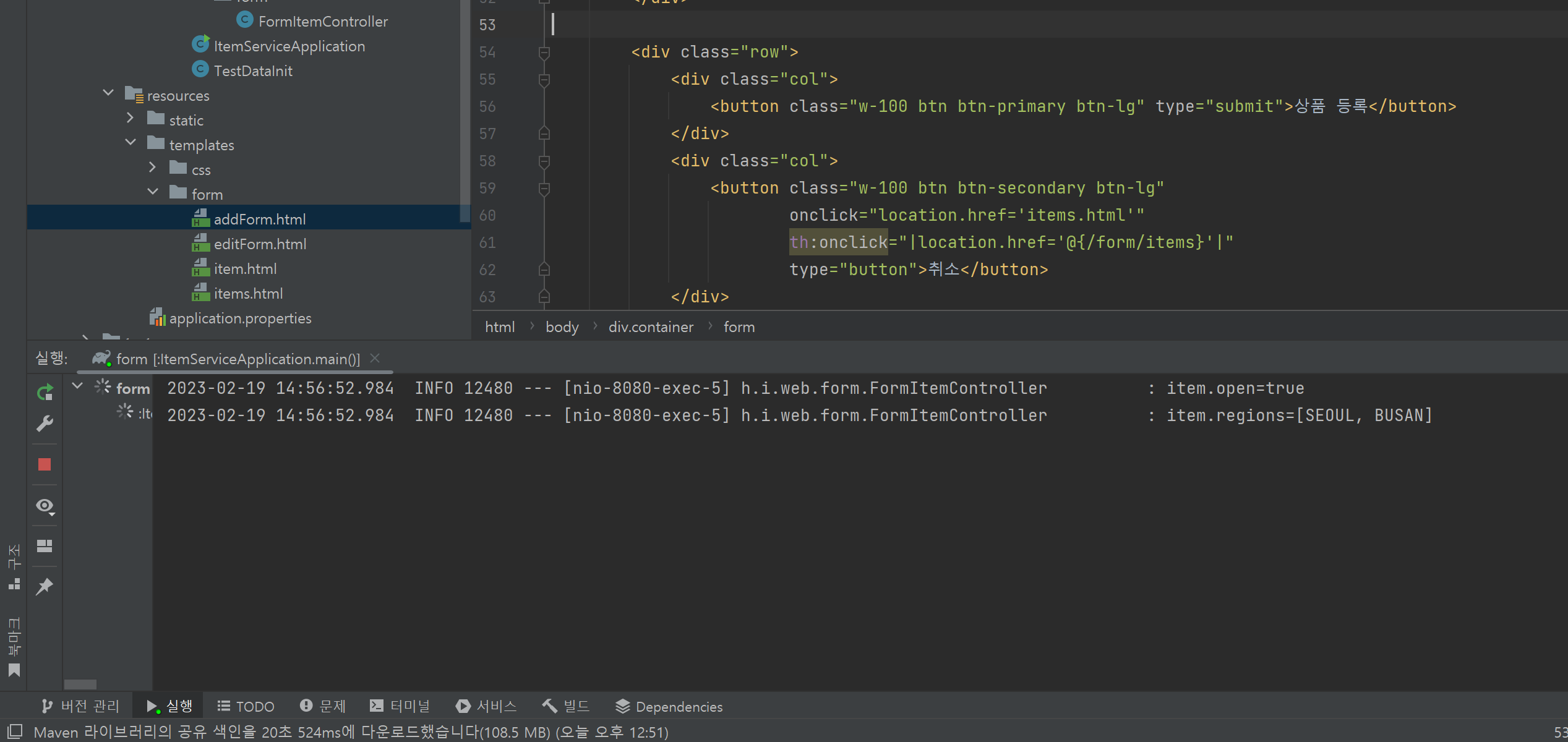
Task: Collapse the templates folder
Action: click(131, 142)
